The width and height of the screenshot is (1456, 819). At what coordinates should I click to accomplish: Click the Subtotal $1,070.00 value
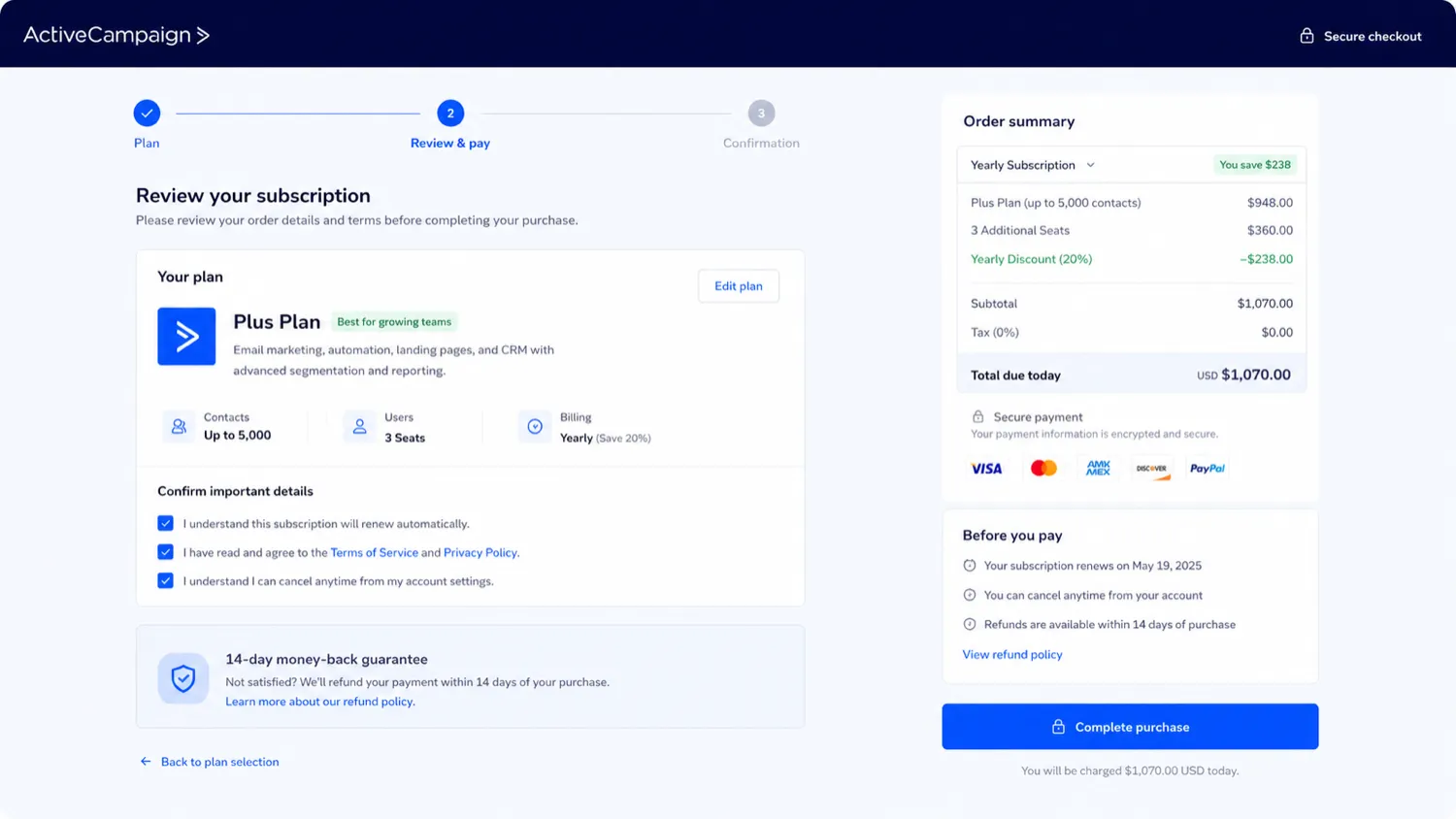pyautogui.click(x=1265, y=304)
